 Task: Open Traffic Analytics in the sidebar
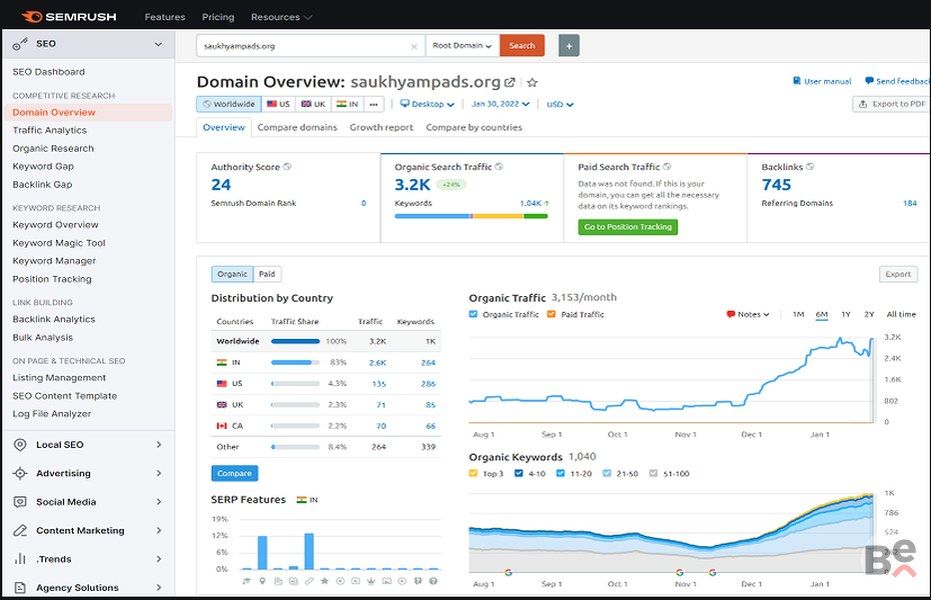(50, 130)
